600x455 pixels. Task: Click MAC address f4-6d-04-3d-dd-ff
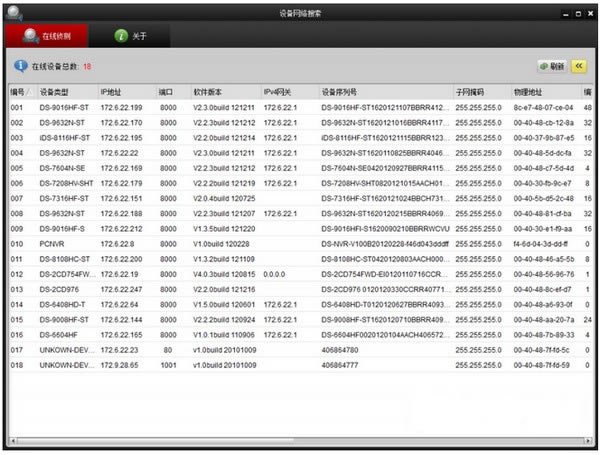pyautogui.click(x=540, y=244)
